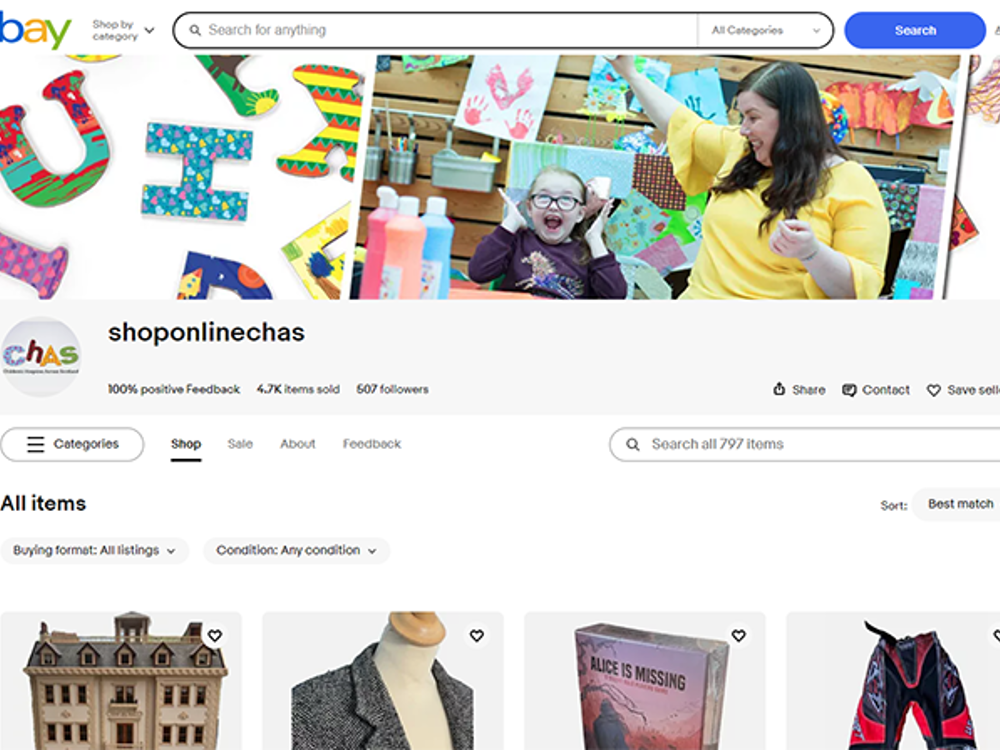Expand the Buying format filter
Viewport: 1000px width, 750px height.
[94, 551]
